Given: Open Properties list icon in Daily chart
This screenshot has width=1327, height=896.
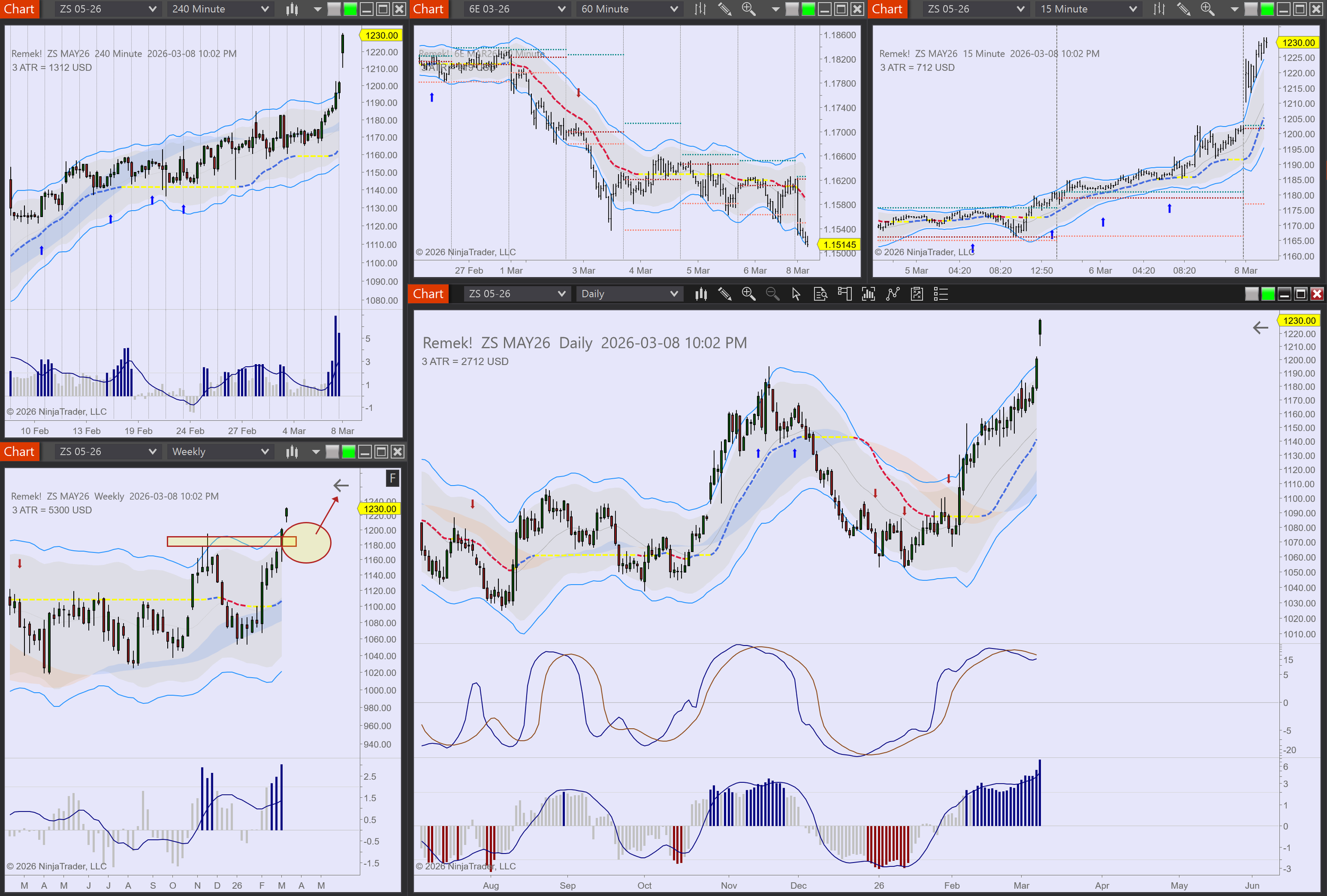Looking at the screenshot, I should coord(941,294).
